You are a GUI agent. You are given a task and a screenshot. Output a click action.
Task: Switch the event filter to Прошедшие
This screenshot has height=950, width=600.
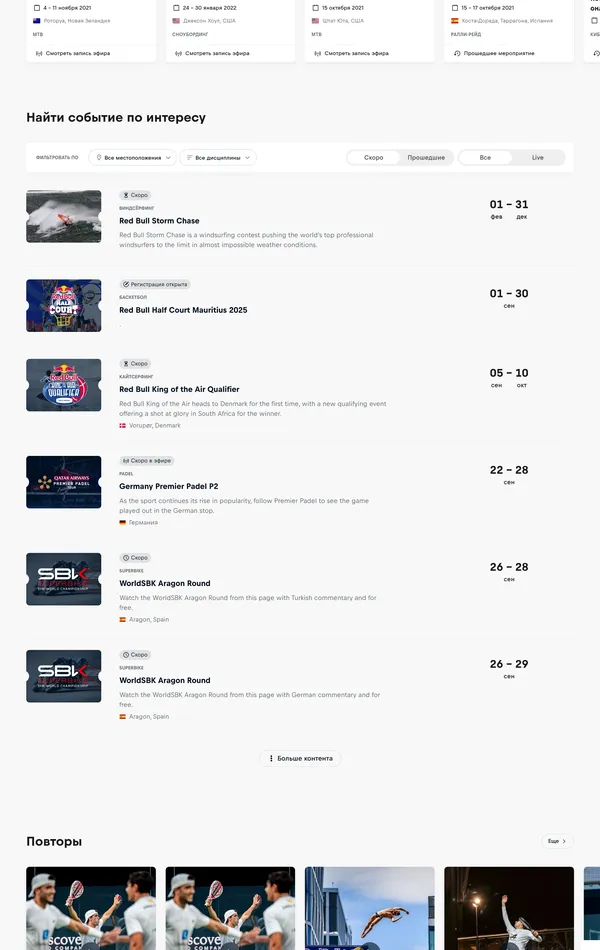point(426,158)
